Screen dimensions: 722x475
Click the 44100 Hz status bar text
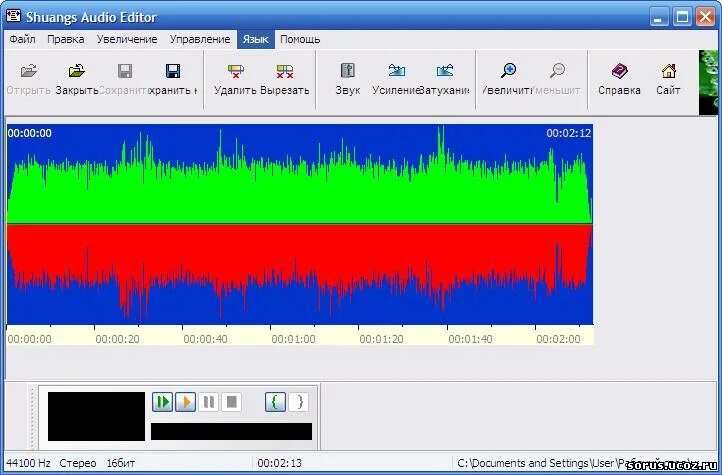[x=29, y=463]
